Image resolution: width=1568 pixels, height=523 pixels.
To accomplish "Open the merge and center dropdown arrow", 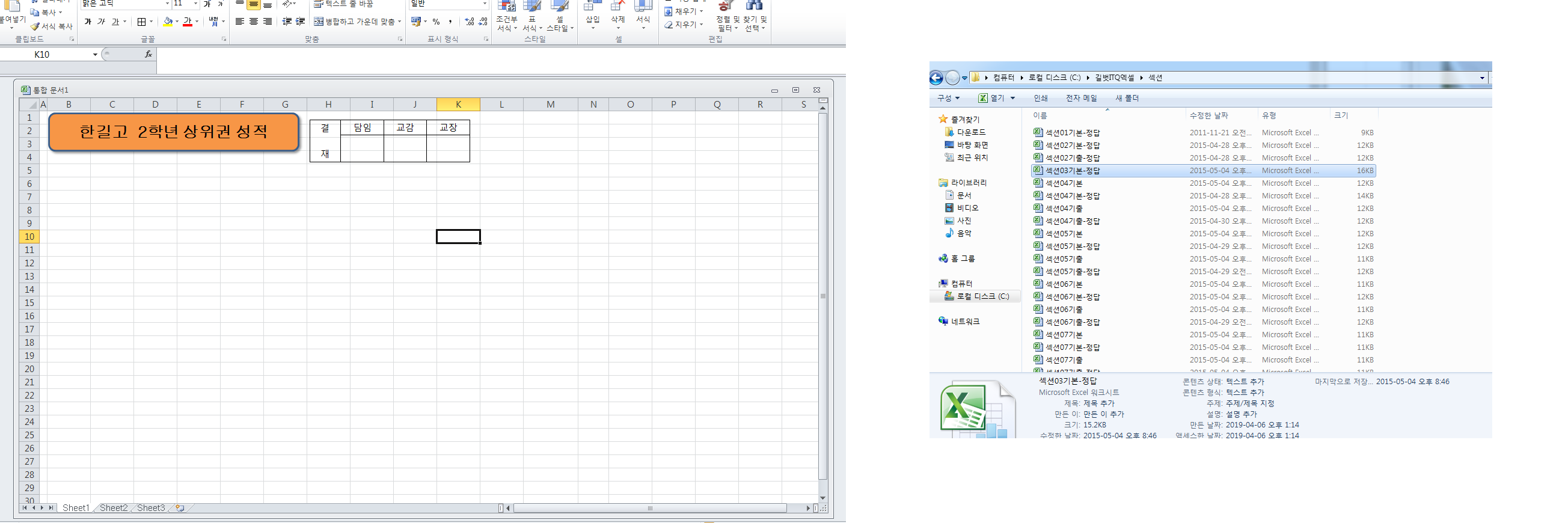I will coord(399,22).
